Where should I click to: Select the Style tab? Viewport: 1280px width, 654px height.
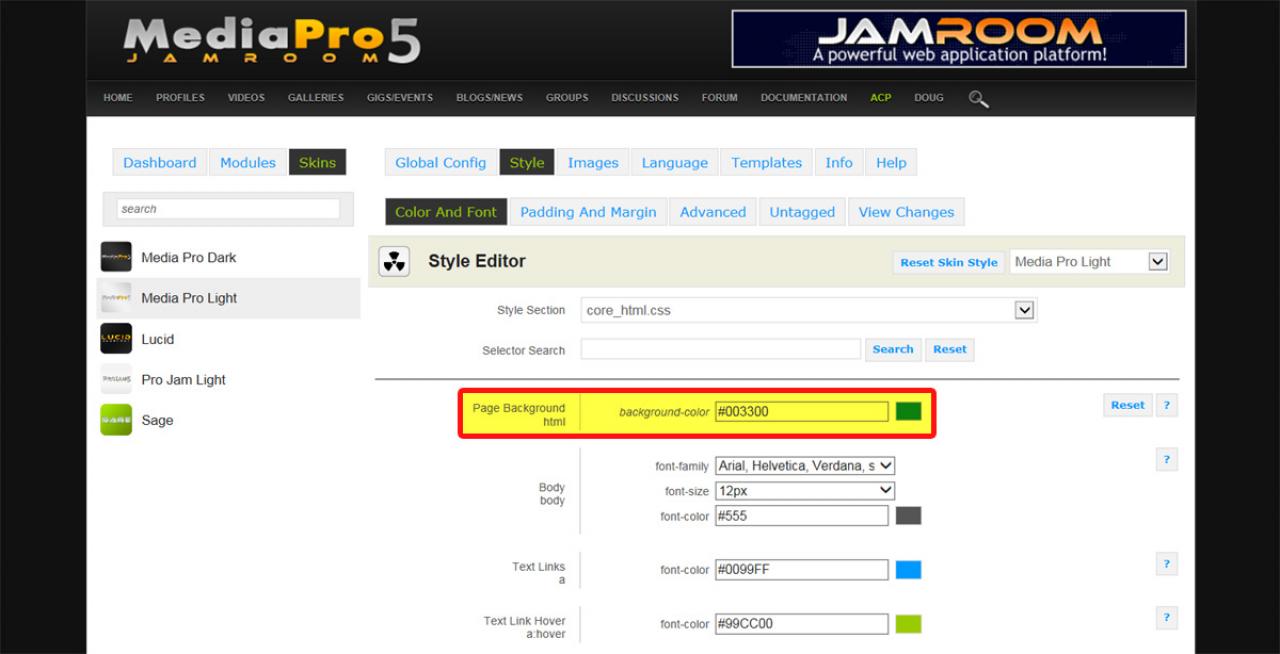click(x=527, y=163)
